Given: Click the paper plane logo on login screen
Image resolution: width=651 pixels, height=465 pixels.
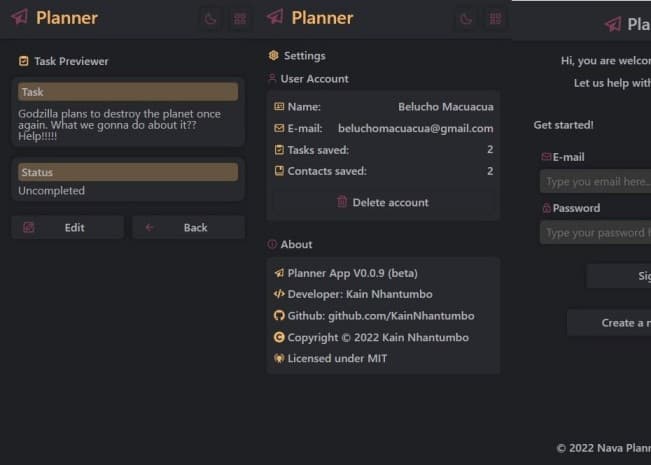Looking at the screenshot, I should 613,24.
